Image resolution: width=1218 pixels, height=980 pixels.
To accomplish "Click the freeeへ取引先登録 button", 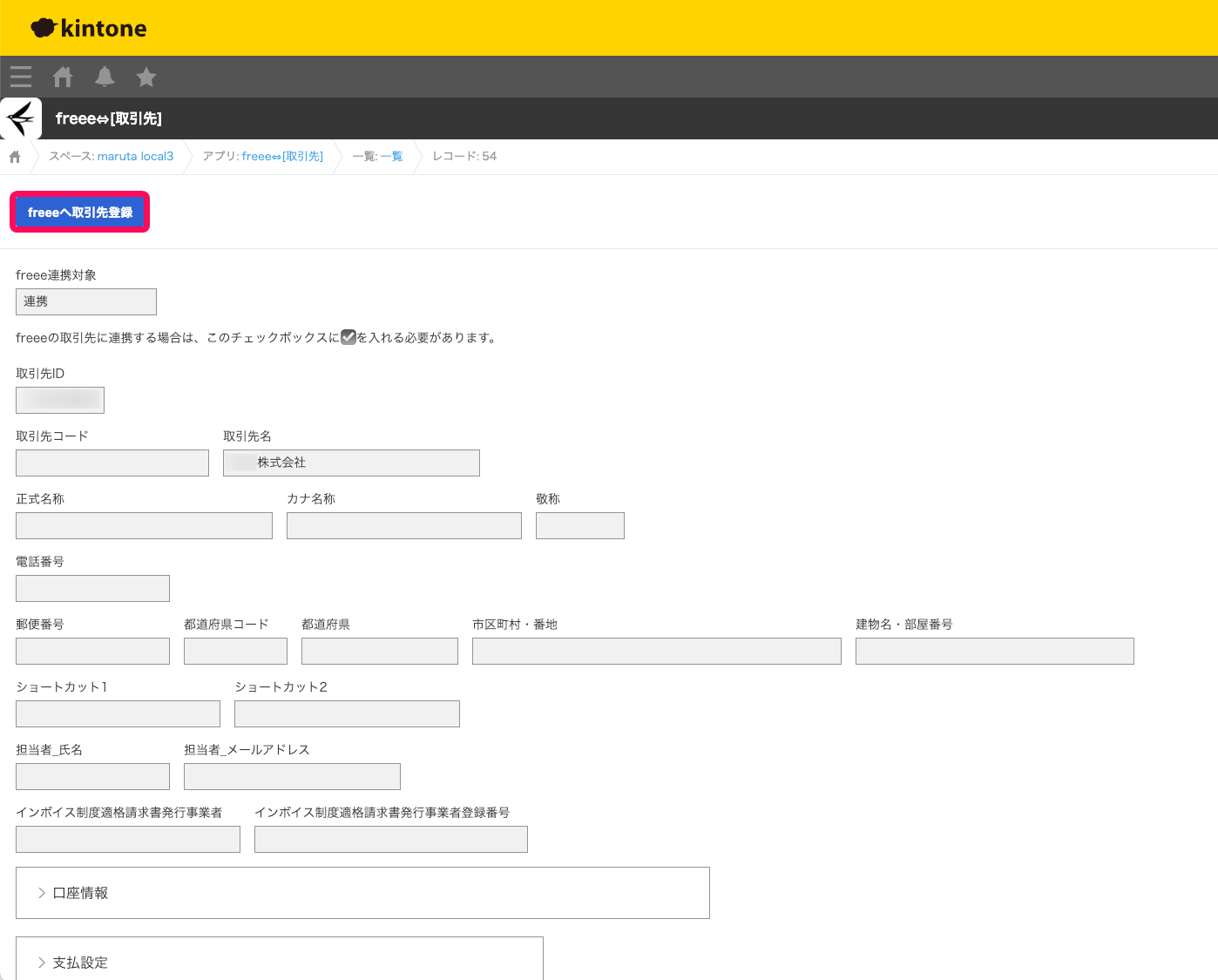I will [x=80, y=212].
